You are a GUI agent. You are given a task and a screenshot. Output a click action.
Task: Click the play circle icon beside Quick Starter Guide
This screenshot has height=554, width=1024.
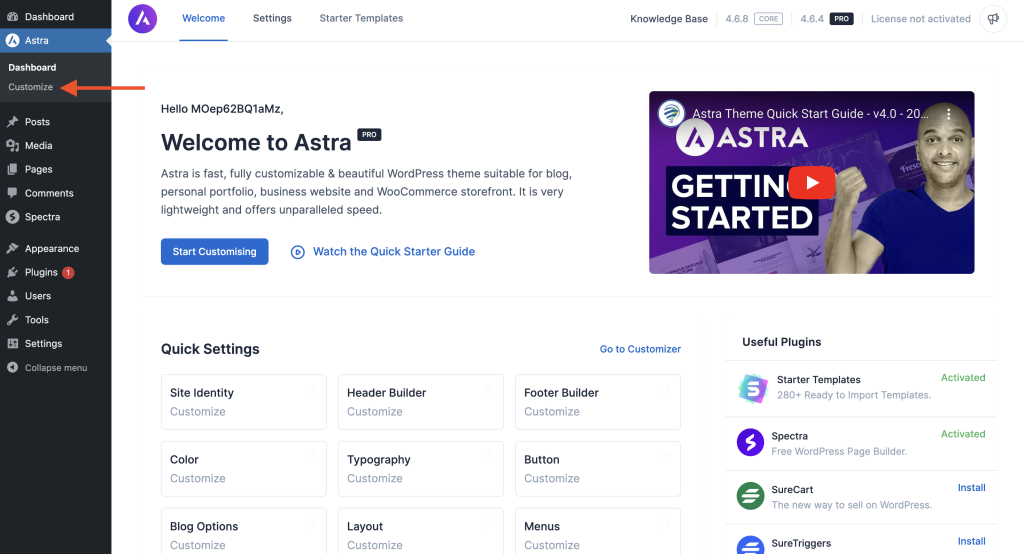(x=298, y=252)
